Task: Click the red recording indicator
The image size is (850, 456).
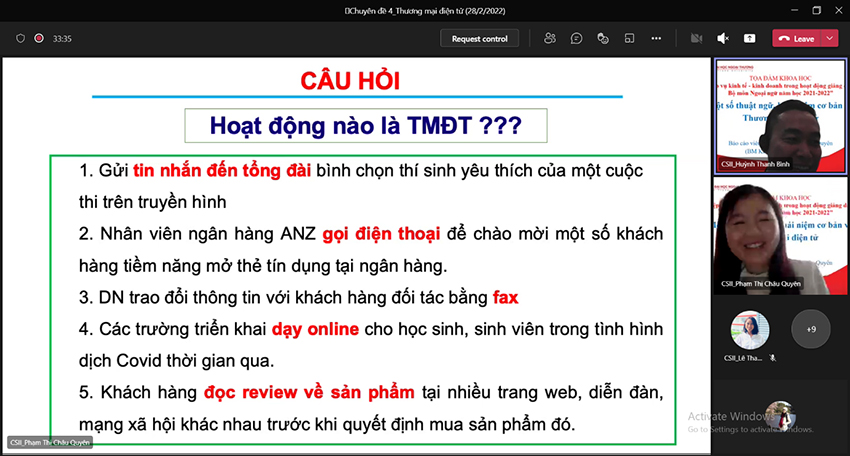Action: click(39, 38)
